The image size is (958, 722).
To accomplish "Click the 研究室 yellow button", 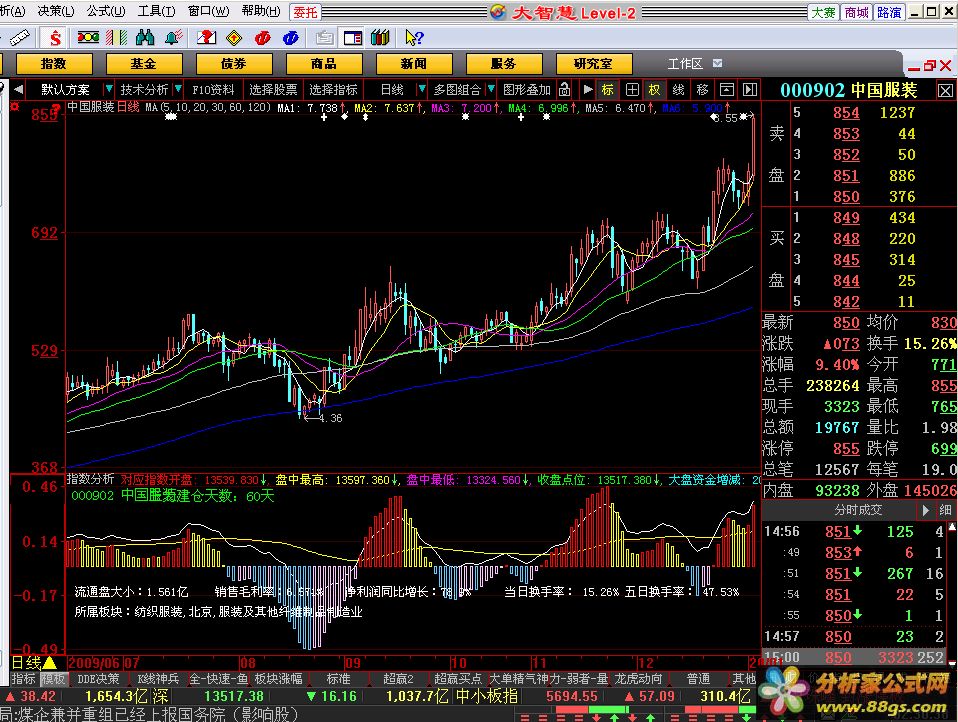I will coord(594,64).
